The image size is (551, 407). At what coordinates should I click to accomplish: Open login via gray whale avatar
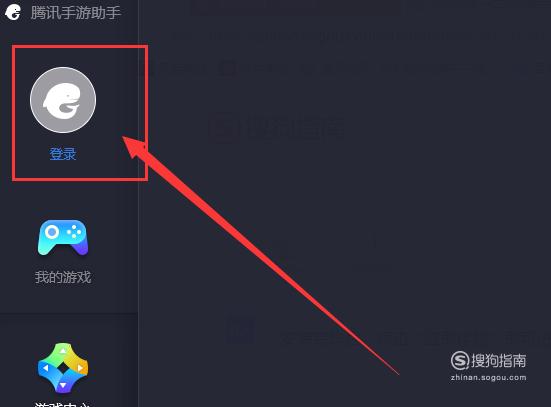click(63, 100)
